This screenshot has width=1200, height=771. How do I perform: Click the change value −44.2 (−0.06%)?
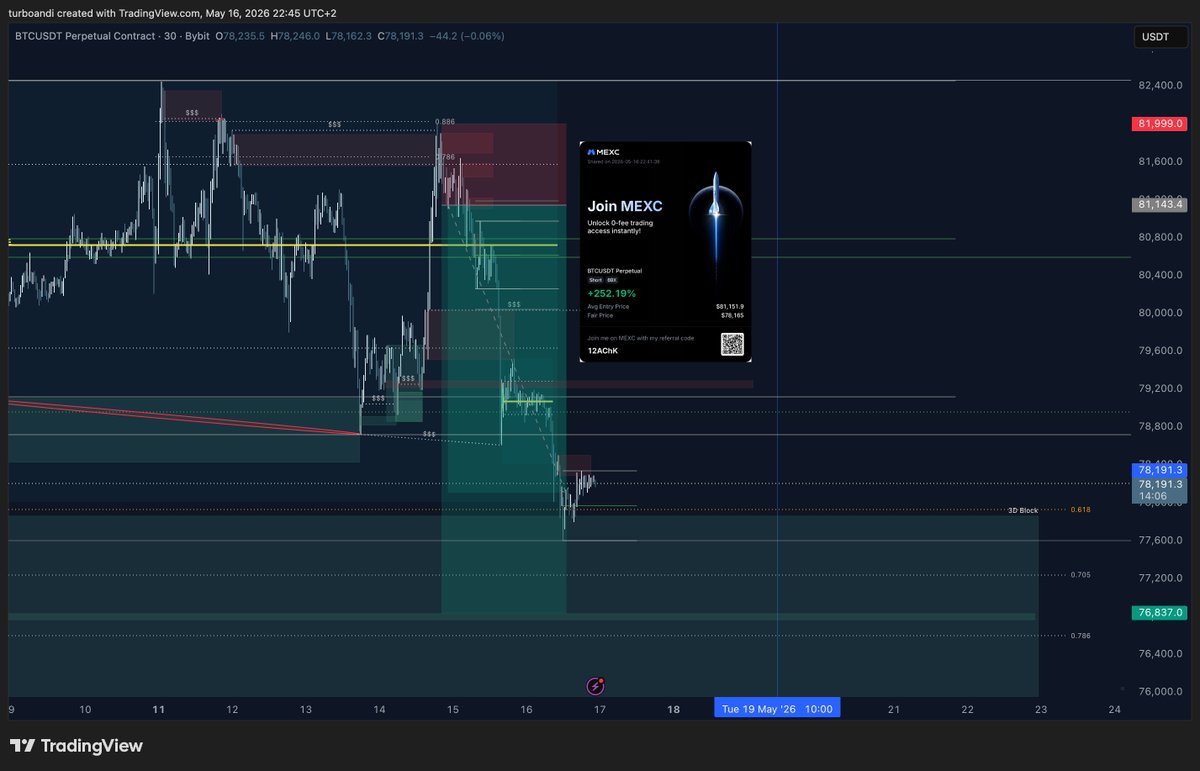[x=465, y=36]
